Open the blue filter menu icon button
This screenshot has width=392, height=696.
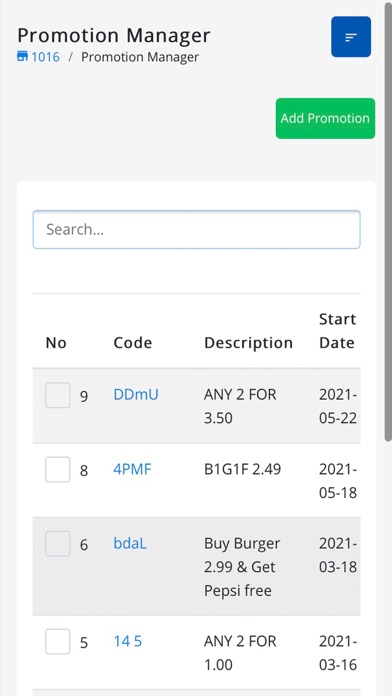351,37
